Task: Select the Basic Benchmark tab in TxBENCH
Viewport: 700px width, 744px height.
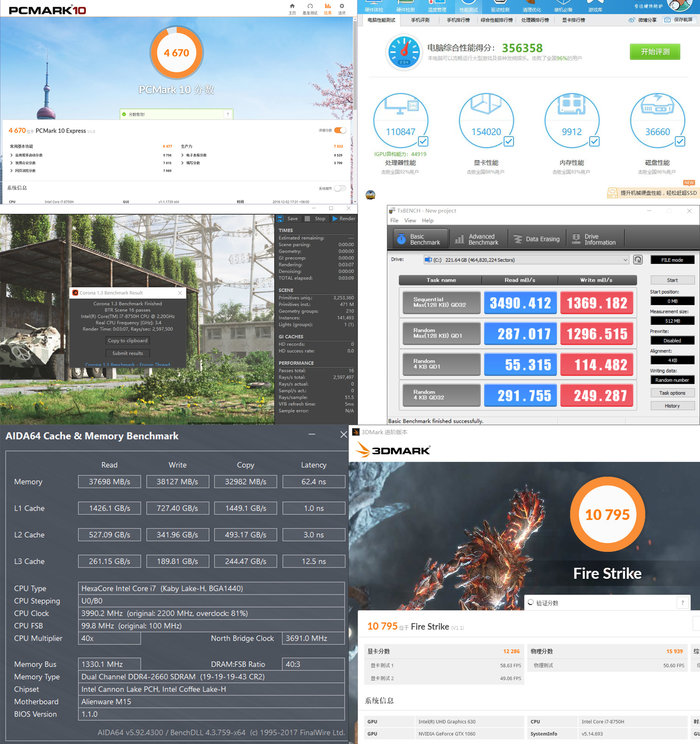Action: 420,239
